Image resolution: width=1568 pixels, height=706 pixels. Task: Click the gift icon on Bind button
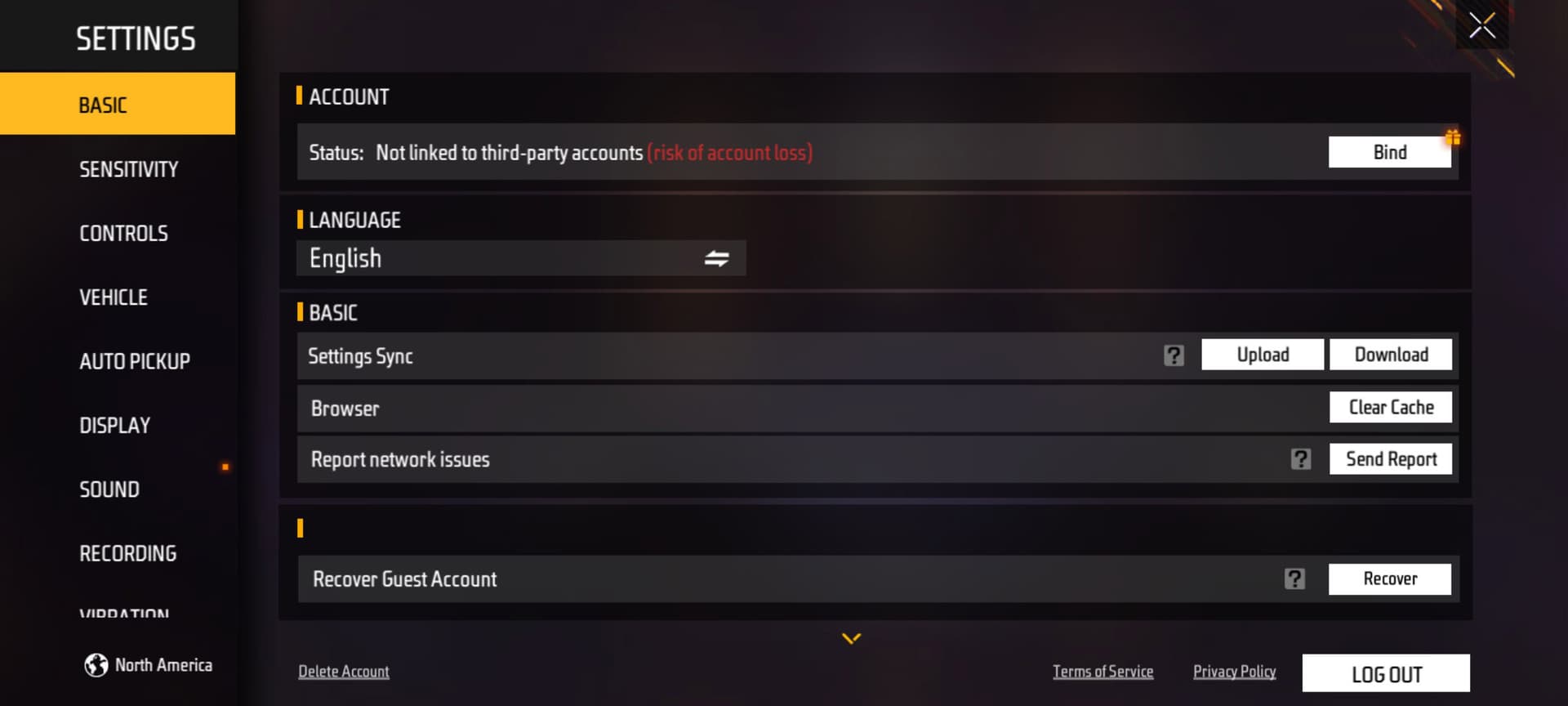1453,137
